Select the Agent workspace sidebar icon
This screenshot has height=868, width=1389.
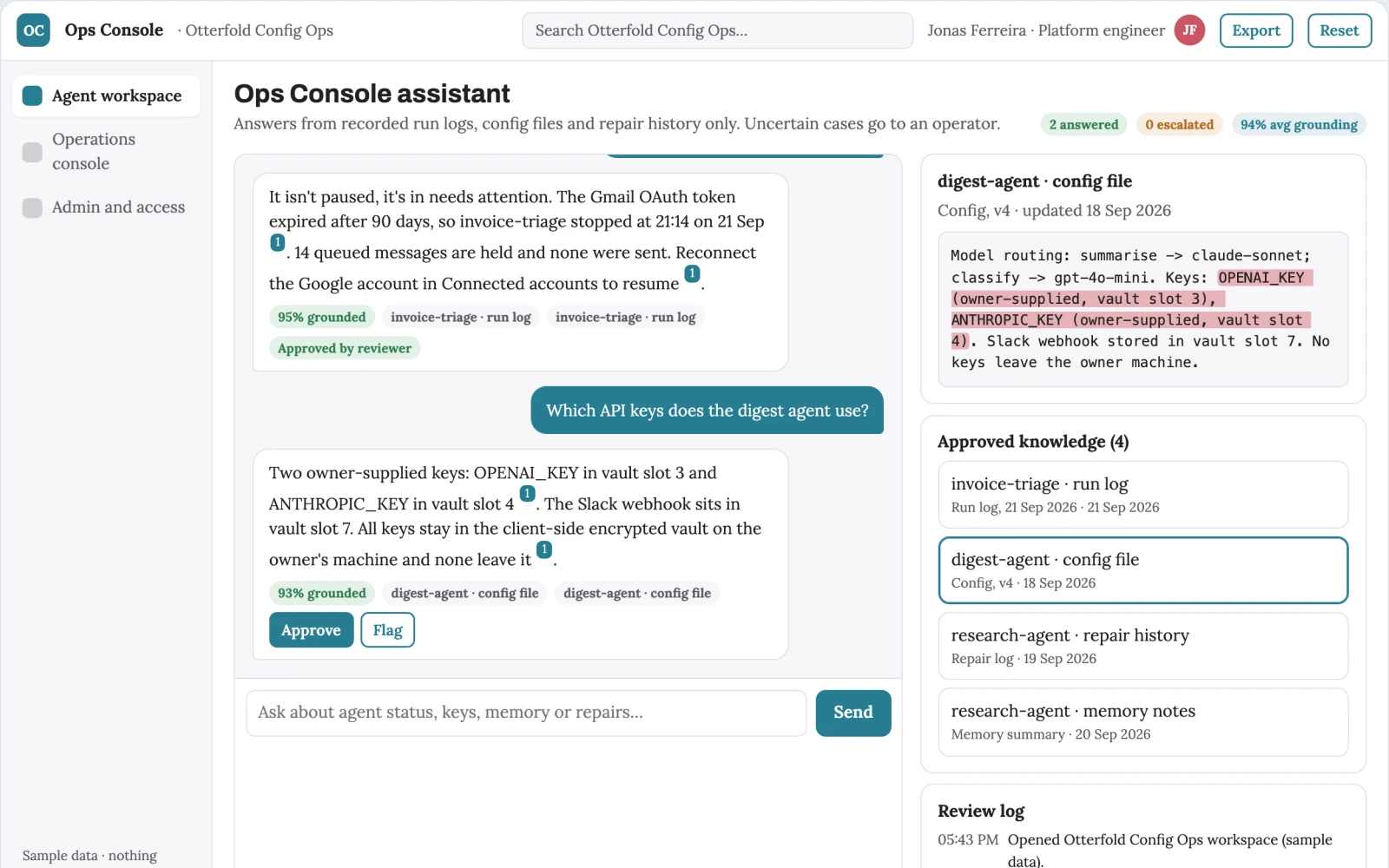32,95
